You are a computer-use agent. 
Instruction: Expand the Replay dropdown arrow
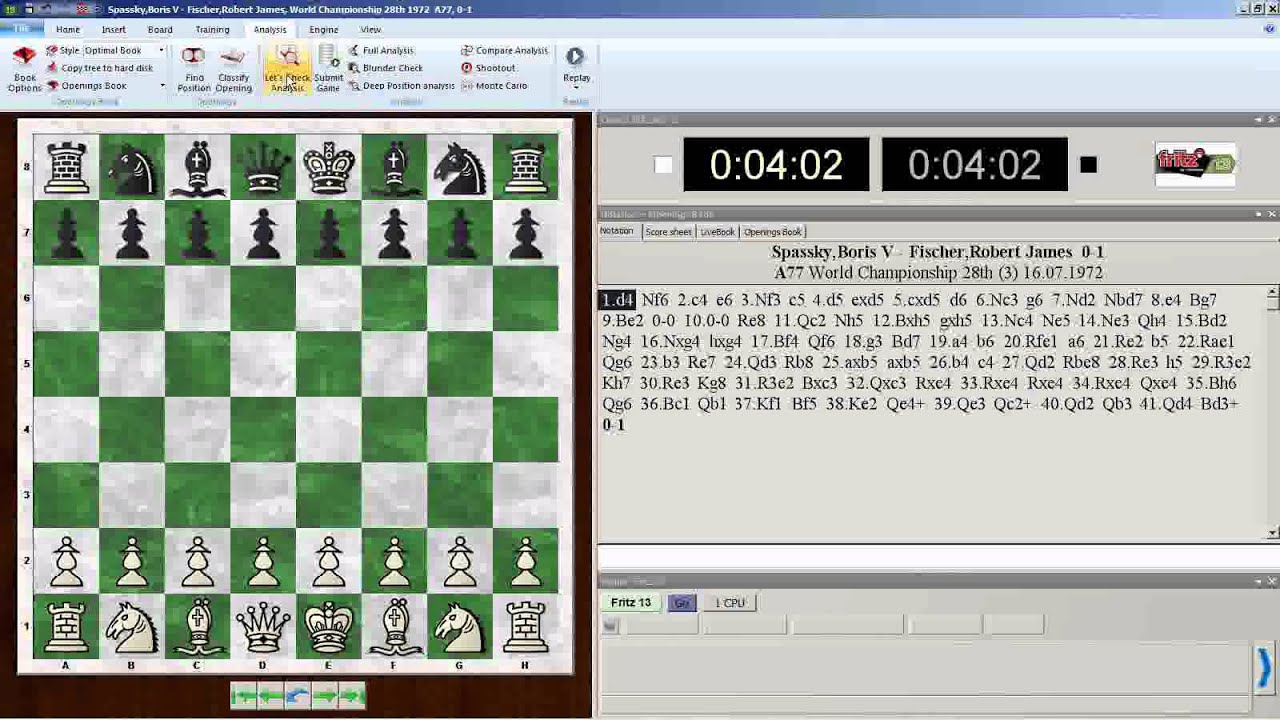tap(576, 88)
